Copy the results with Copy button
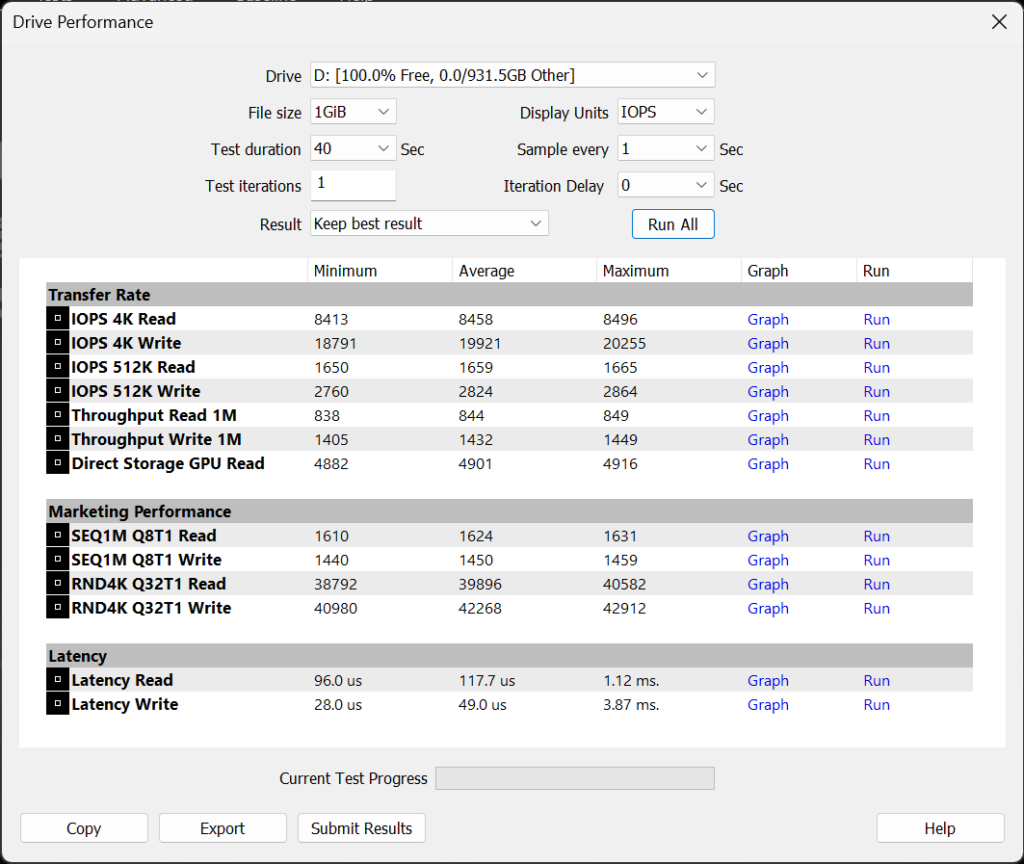1024x864 pixels. pos(84,828)
